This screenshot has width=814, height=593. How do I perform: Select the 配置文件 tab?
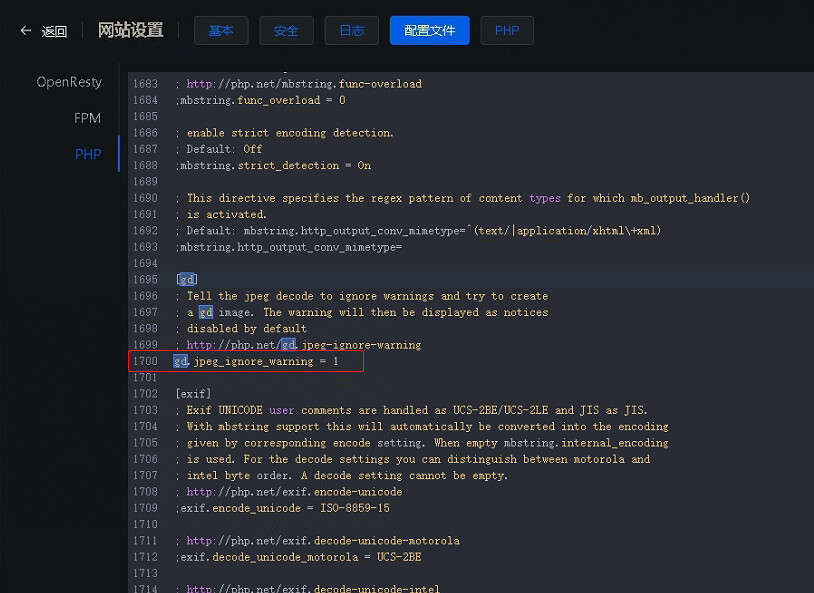[x=429, y=31]
